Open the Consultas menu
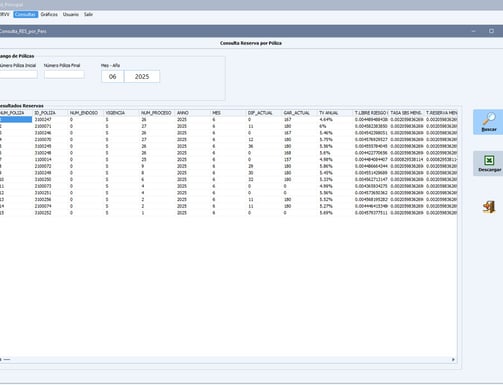This screenshot has height=385, width=503. point(25,14)
